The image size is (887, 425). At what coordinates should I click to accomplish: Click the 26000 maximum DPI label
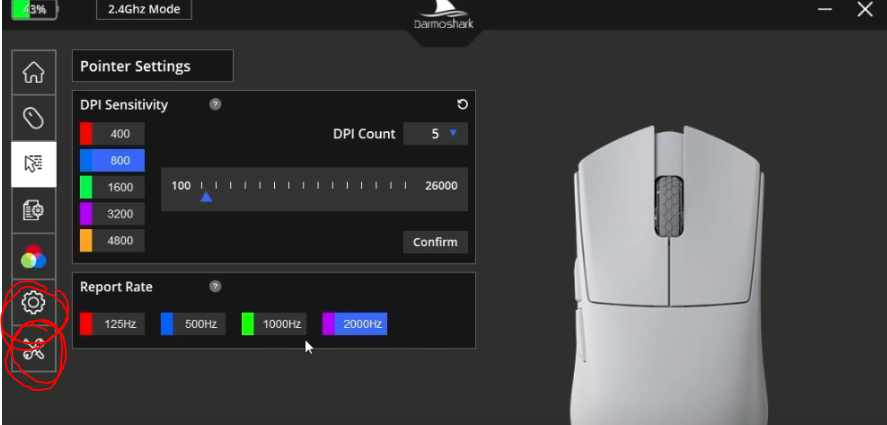click(441, 186)
